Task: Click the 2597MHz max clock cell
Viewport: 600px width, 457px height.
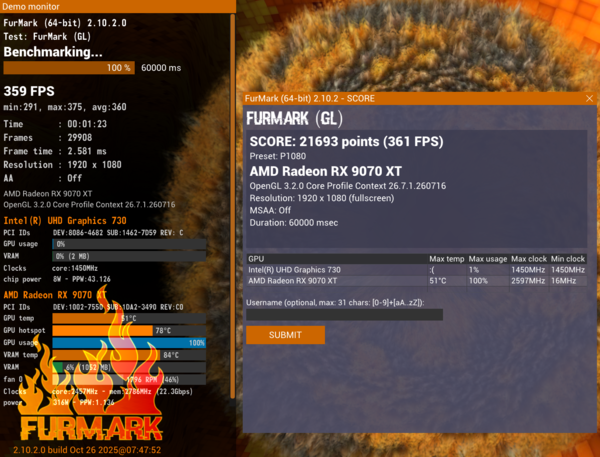Action: click(528, 281)
